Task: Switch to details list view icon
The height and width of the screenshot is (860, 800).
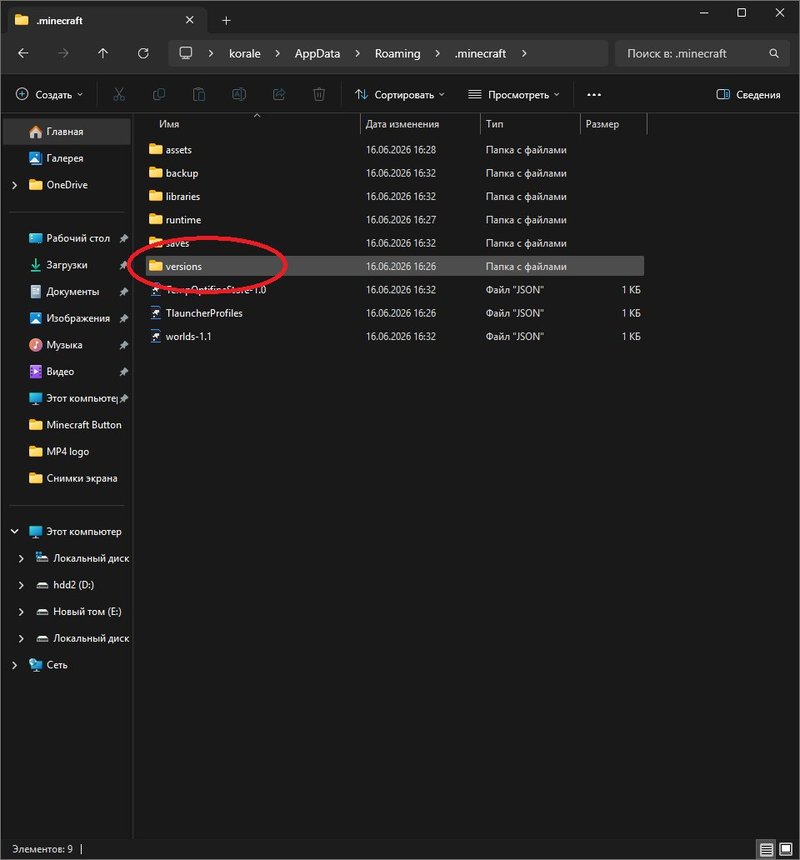Action: click(767, 849)
